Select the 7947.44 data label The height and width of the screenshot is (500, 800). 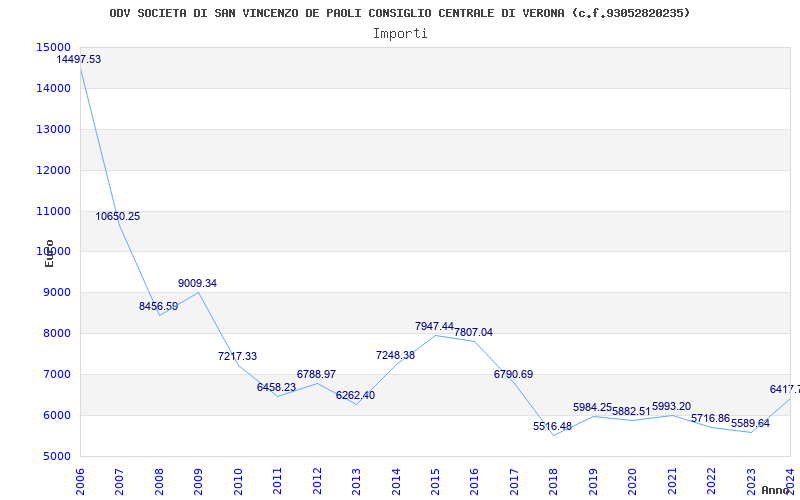(x=434, y=326)
